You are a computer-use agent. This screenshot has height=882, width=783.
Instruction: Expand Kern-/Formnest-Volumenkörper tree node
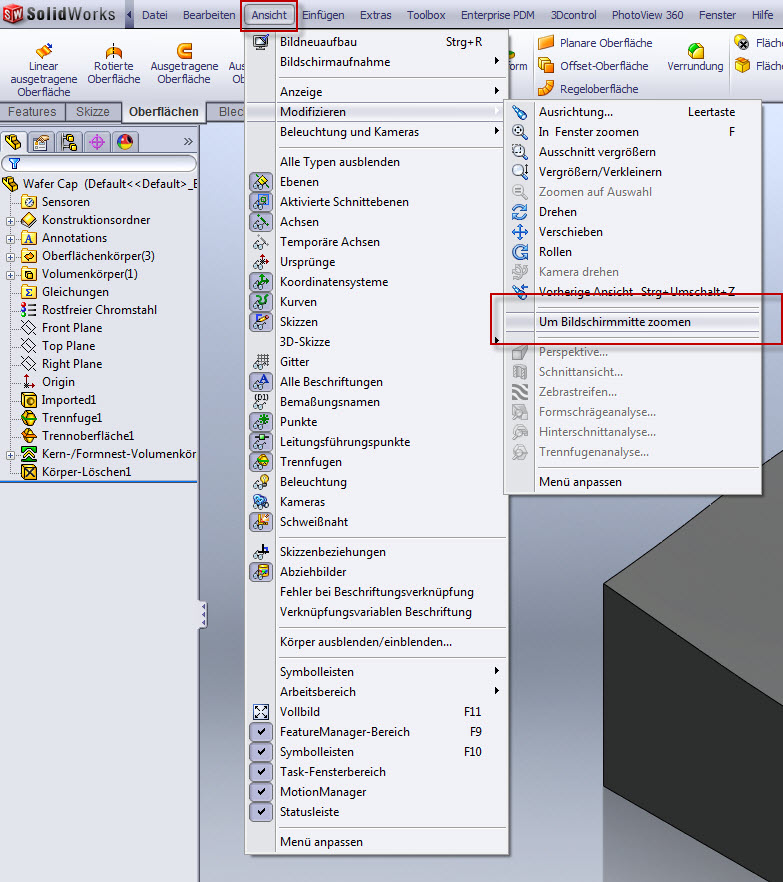(10, 455)
